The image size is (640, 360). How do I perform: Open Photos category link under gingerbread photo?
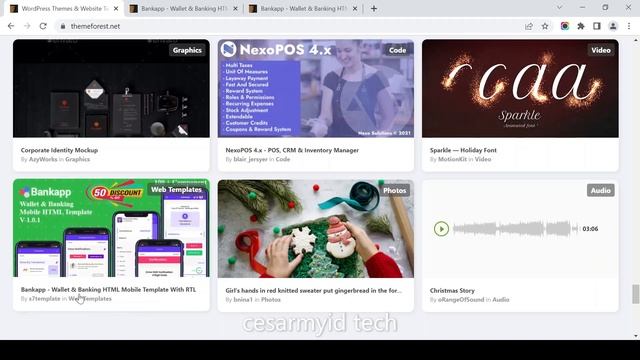(x=271, y=300)
